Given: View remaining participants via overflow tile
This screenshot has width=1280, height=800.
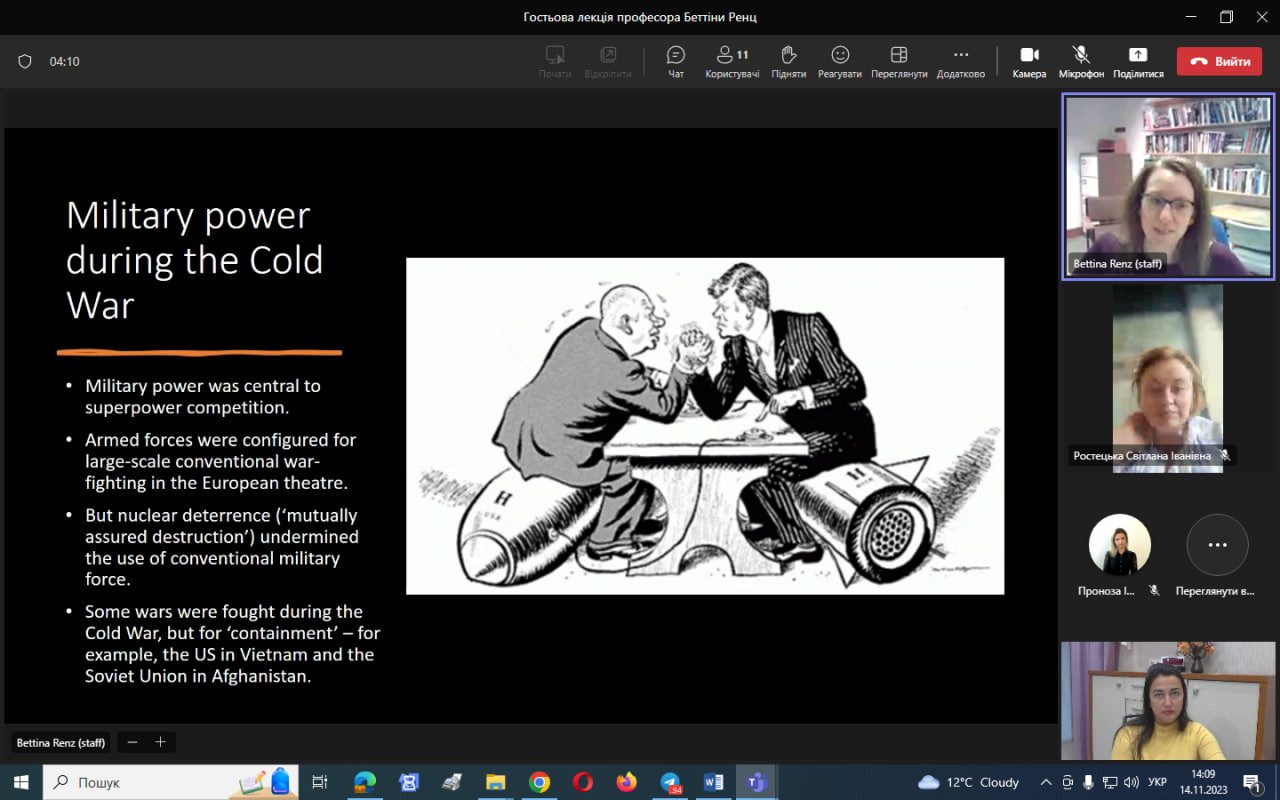Looking at the screenshot, I should [1217, 546].
